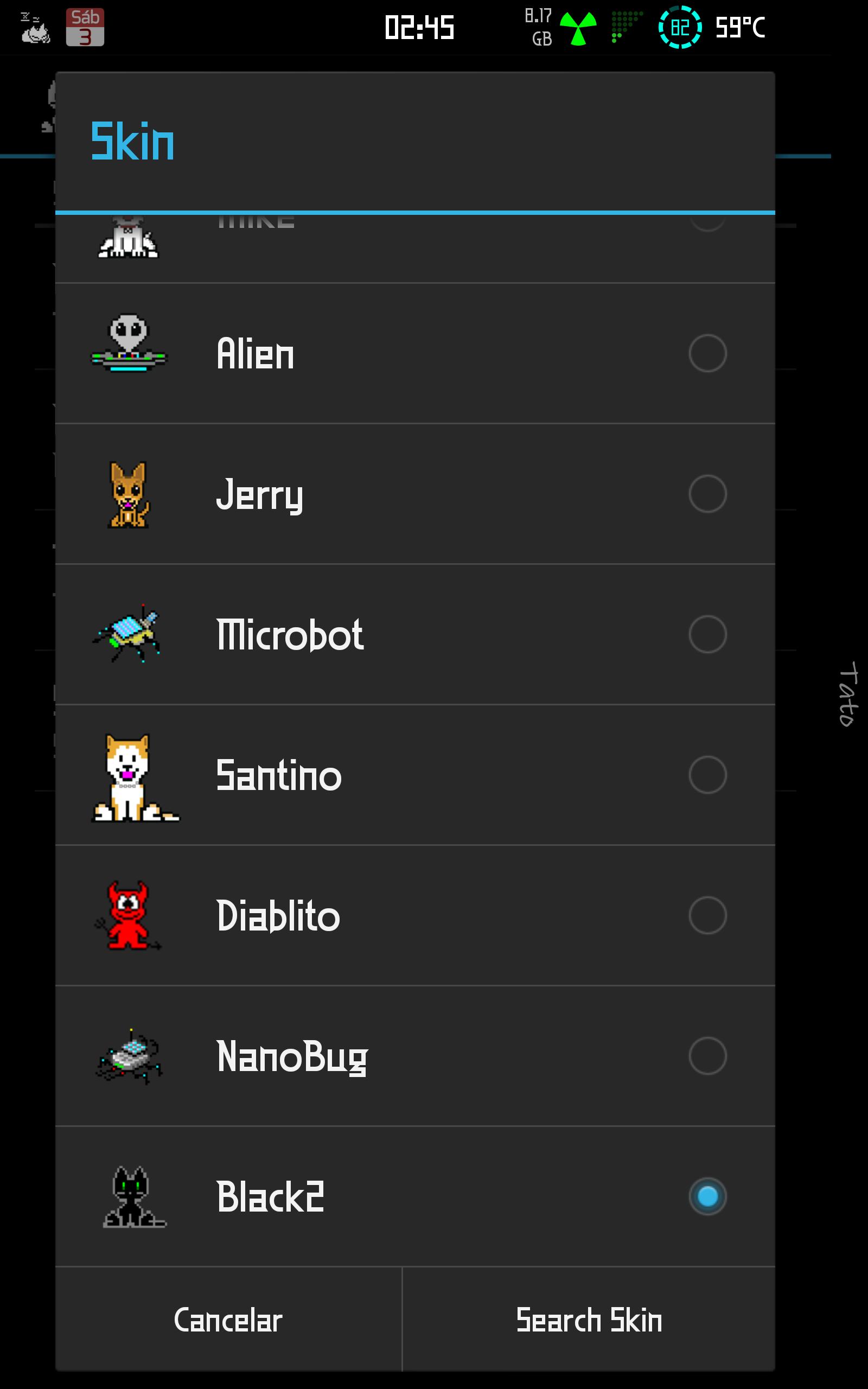The height and width of the screenshot is (1389, 868).
Task: Select the Santino radio button
Action: 707,775
